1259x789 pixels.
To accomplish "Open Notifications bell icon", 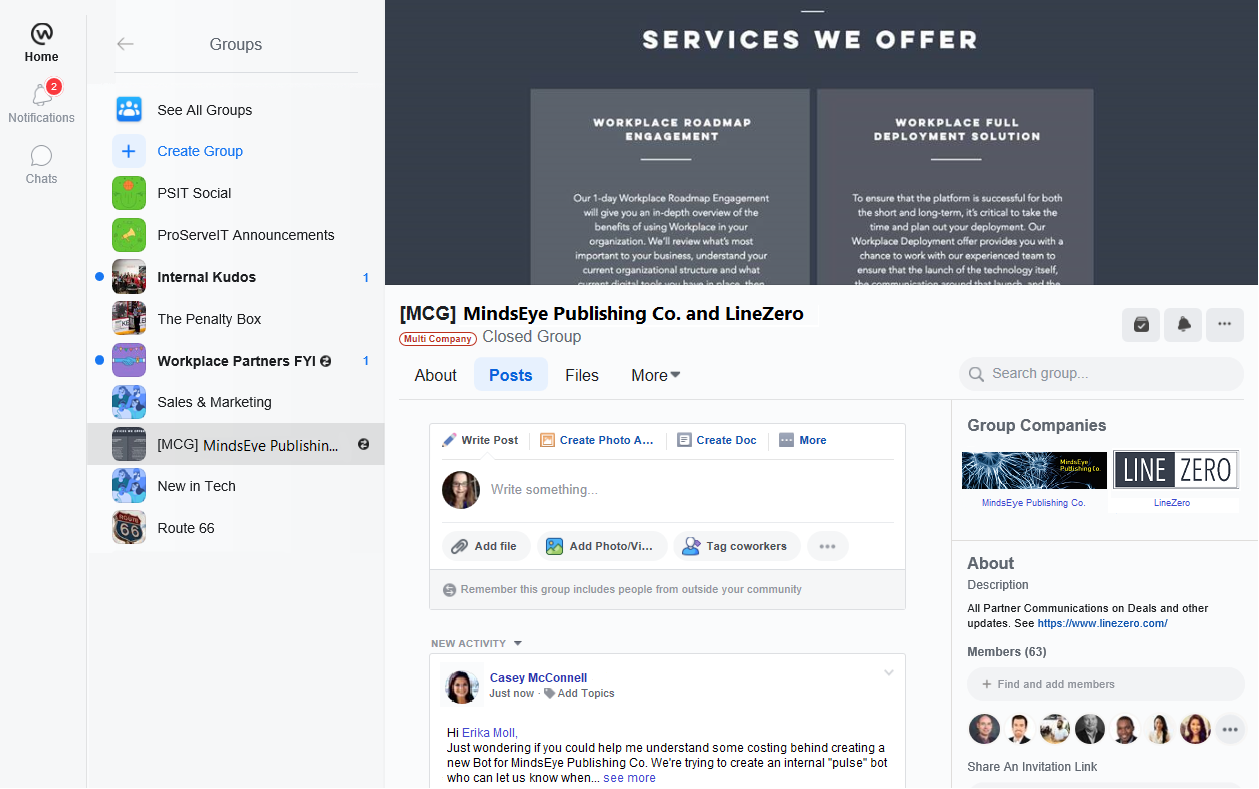I will tap(41, 94).
